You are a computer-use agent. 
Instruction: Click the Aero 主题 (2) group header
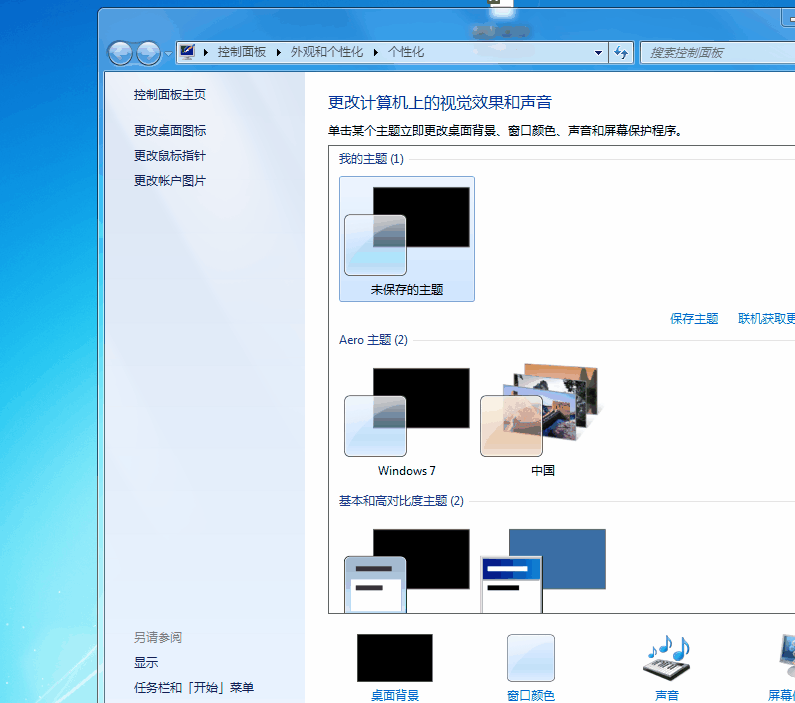[373, 340]
